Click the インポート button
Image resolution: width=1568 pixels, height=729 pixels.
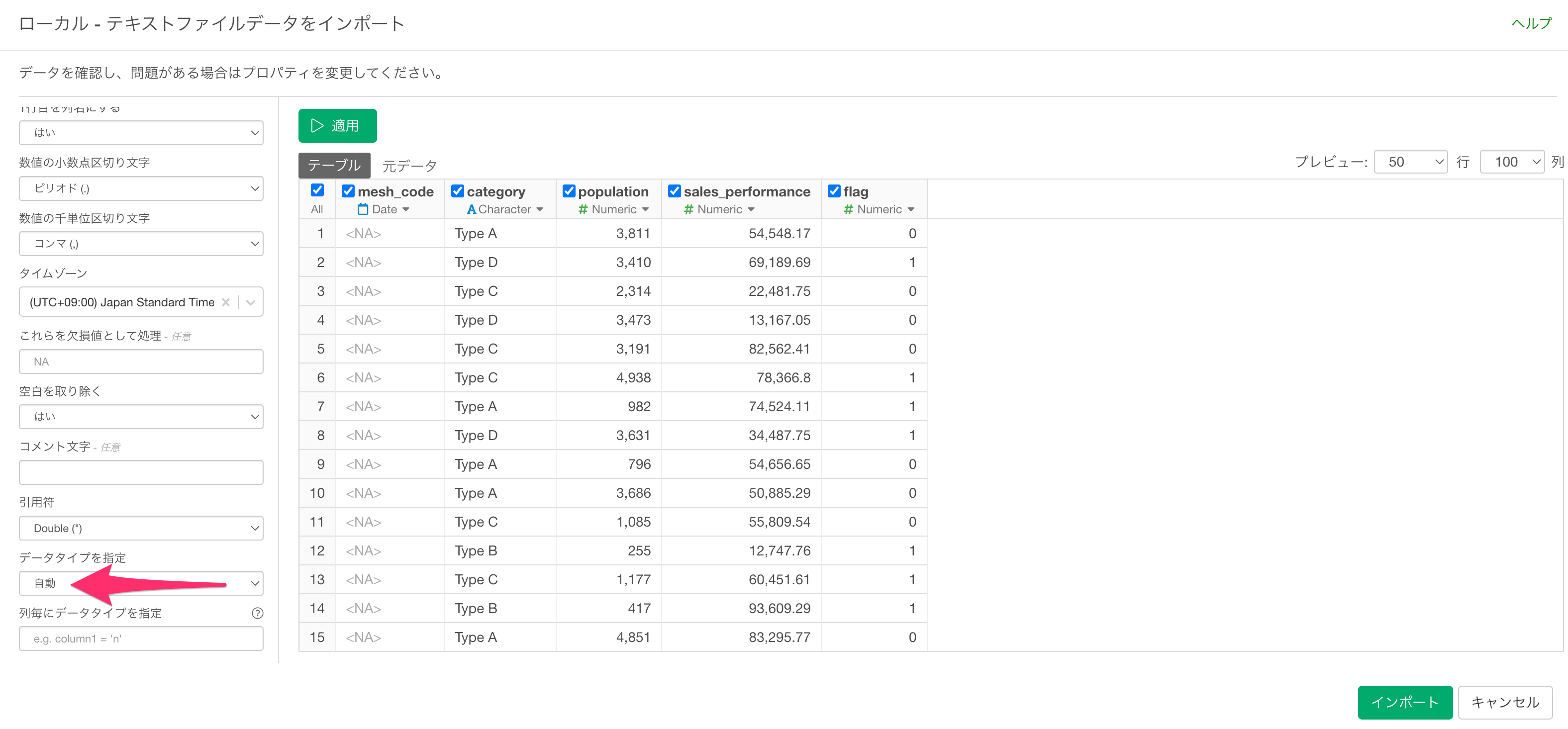click(1404, 702)
